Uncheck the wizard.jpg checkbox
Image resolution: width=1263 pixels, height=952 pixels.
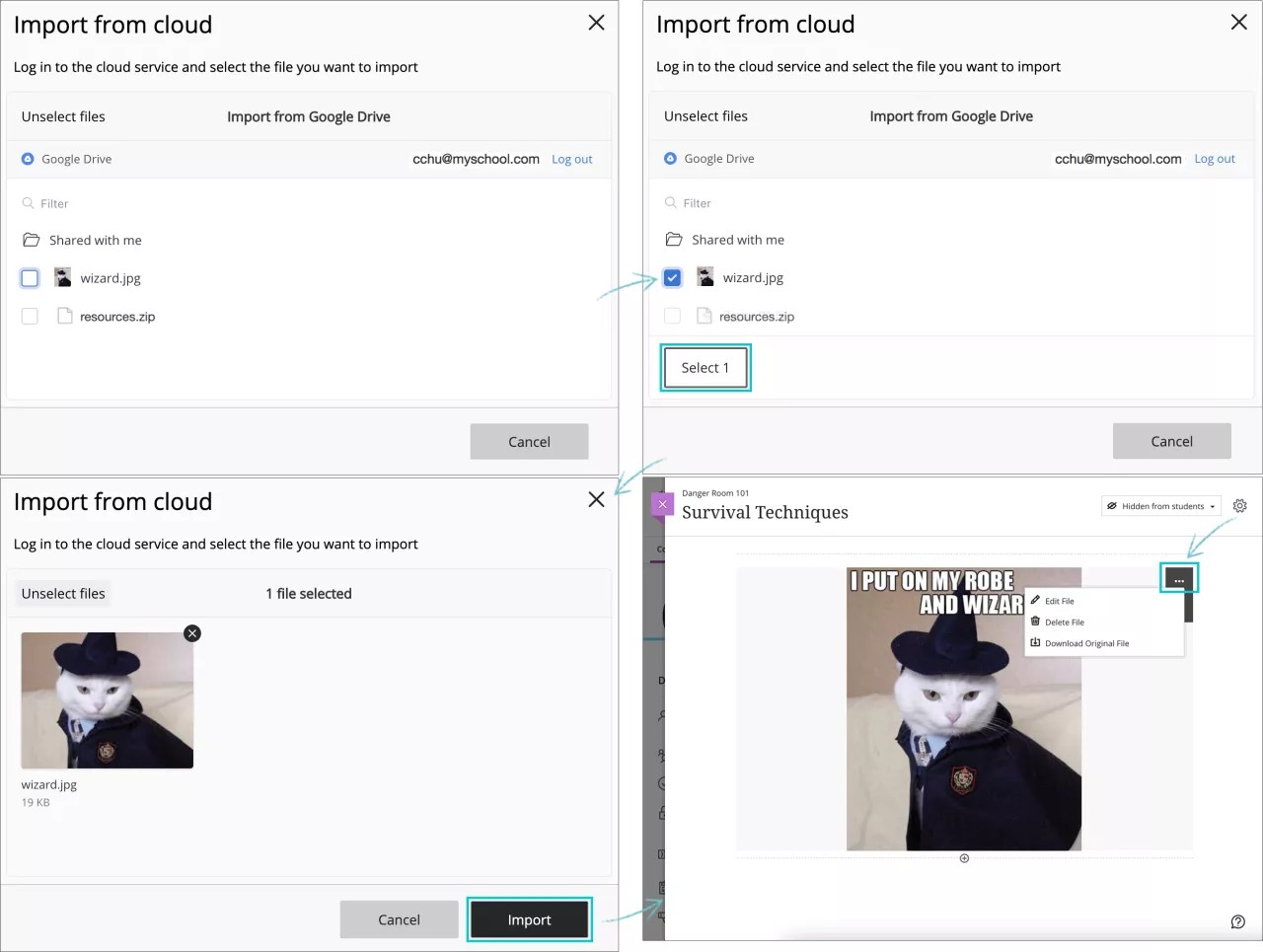(672, 277)
